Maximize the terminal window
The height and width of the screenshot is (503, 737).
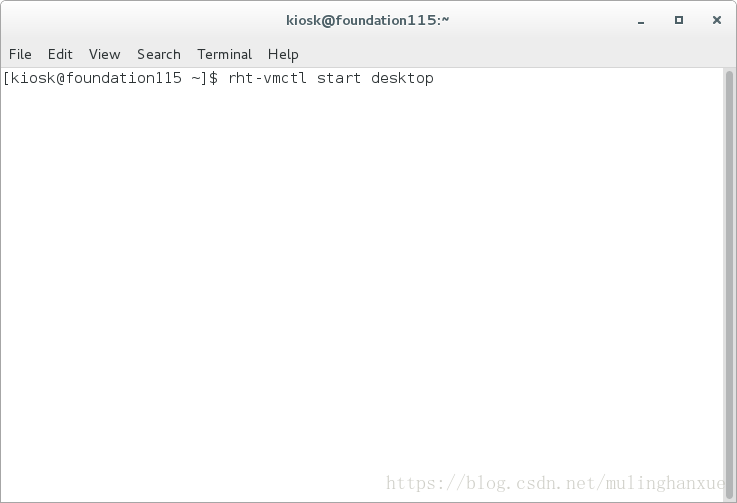click(x=679, y=20)
